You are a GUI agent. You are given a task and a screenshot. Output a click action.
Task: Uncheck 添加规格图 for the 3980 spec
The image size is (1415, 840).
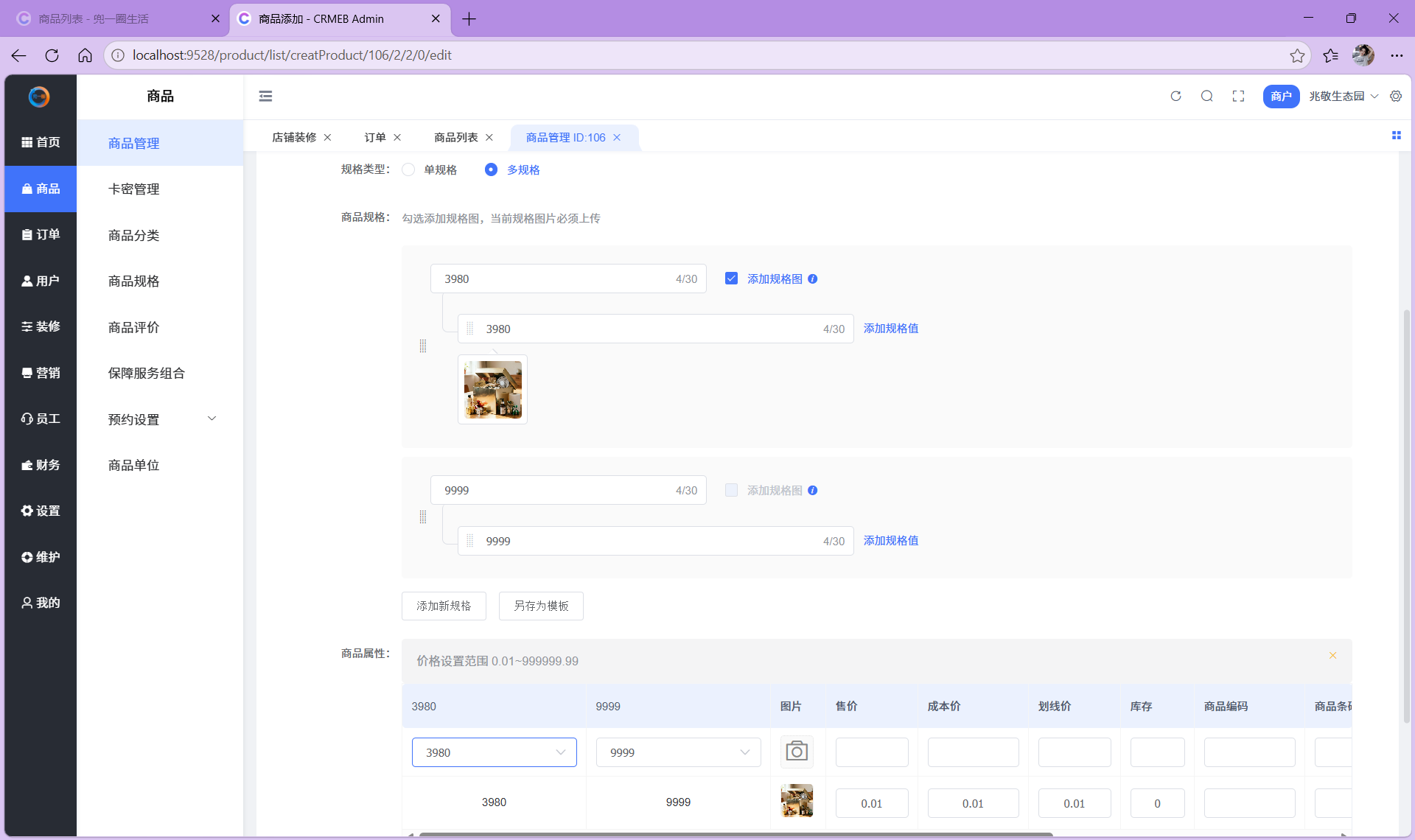tap(731, 279)
